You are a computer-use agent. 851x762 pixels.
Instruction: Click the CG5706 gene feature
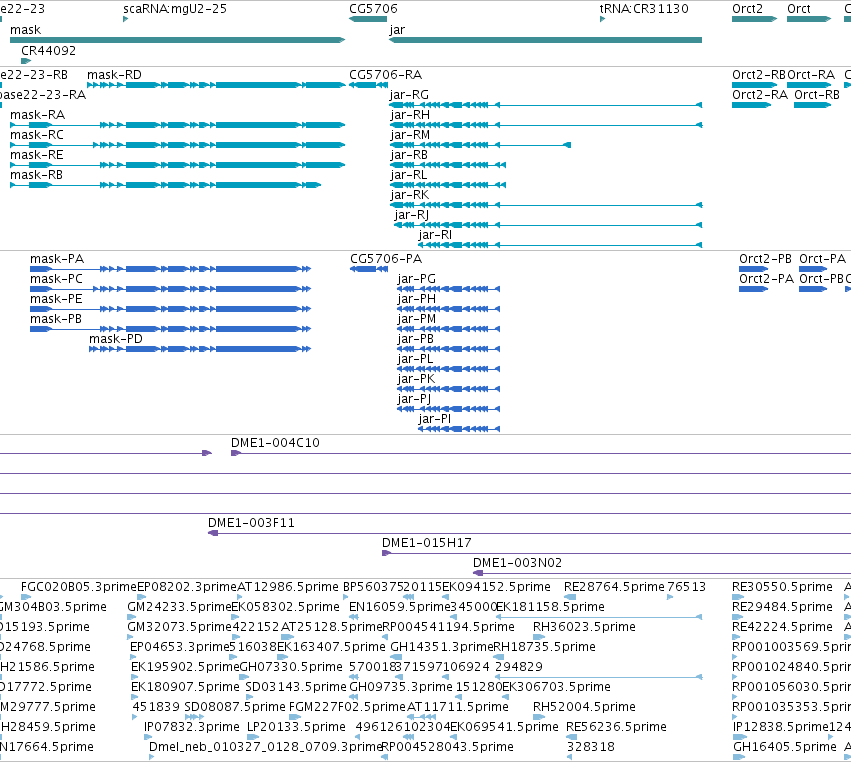368,19
